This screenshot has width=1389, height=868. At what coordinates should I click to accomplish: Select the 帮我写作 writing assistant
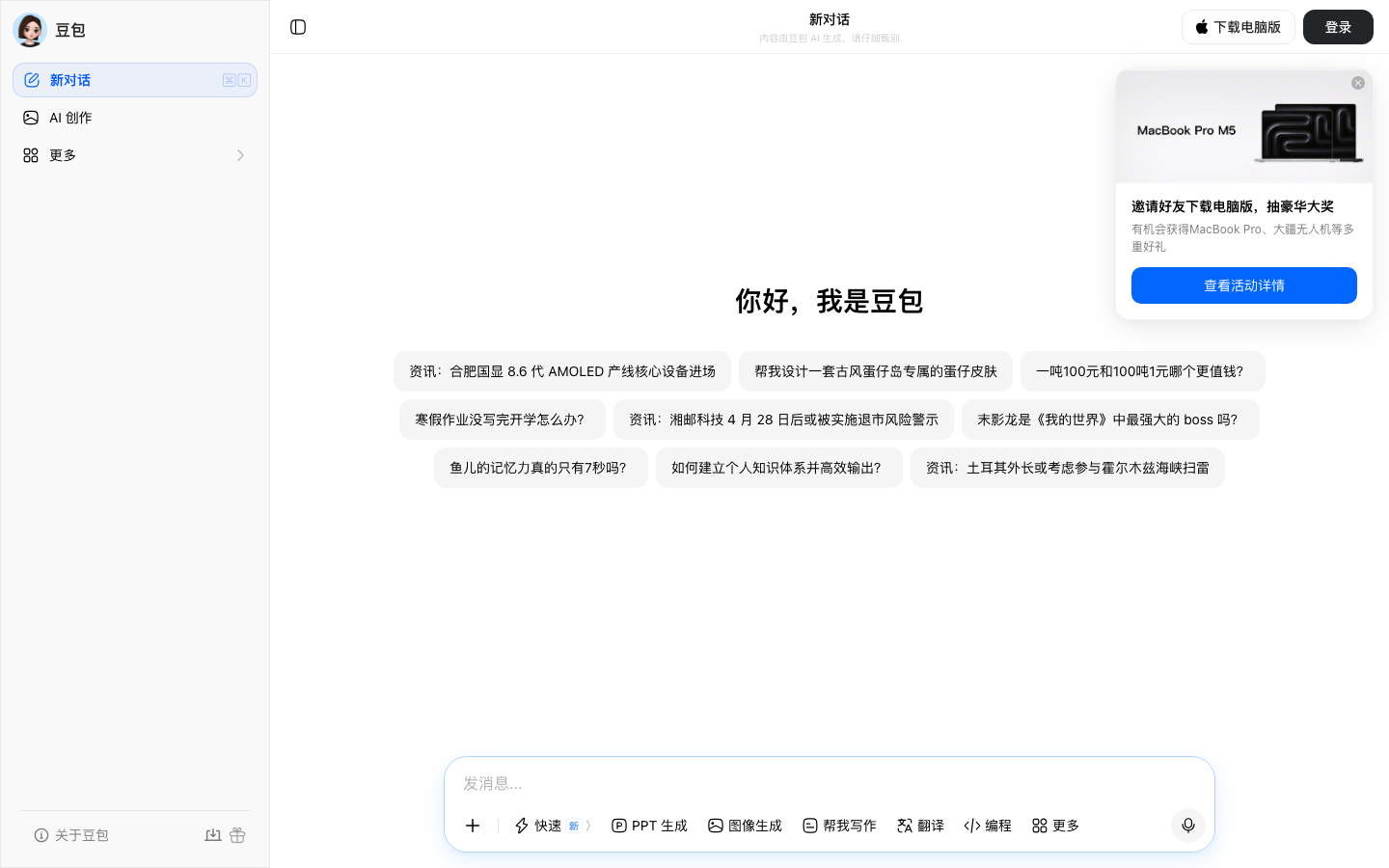click(x=838, y=826)
